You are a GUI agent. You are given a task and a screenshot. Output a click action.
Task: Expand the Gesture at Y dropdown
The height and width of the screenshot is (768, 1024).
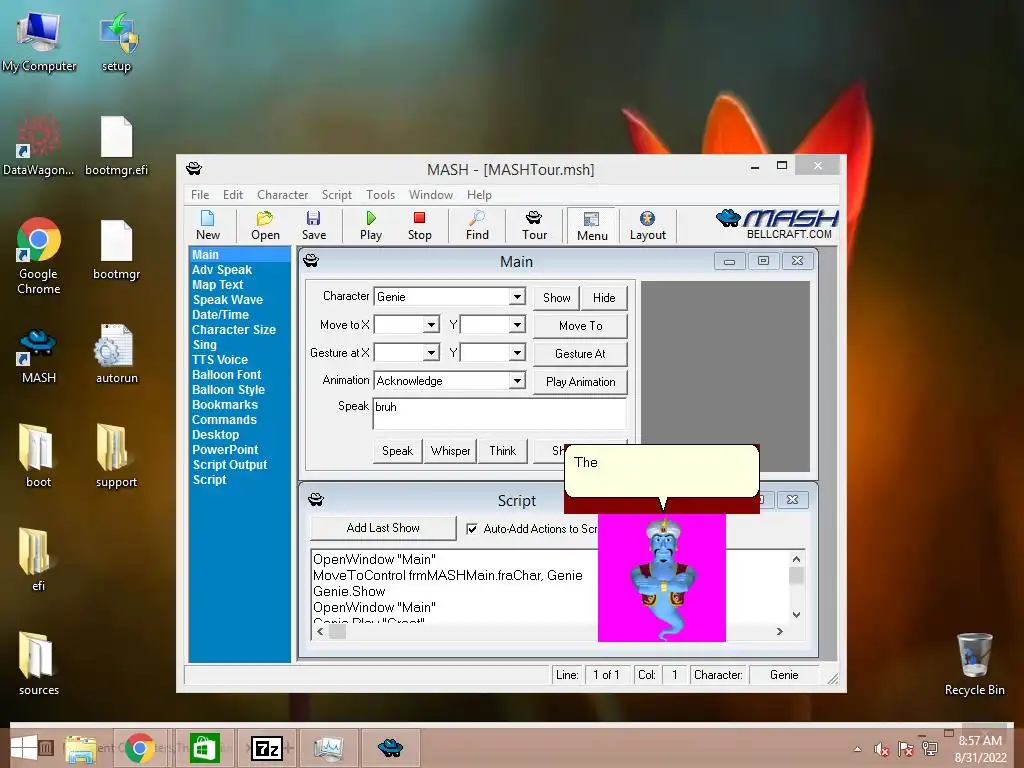click(517, 353)
